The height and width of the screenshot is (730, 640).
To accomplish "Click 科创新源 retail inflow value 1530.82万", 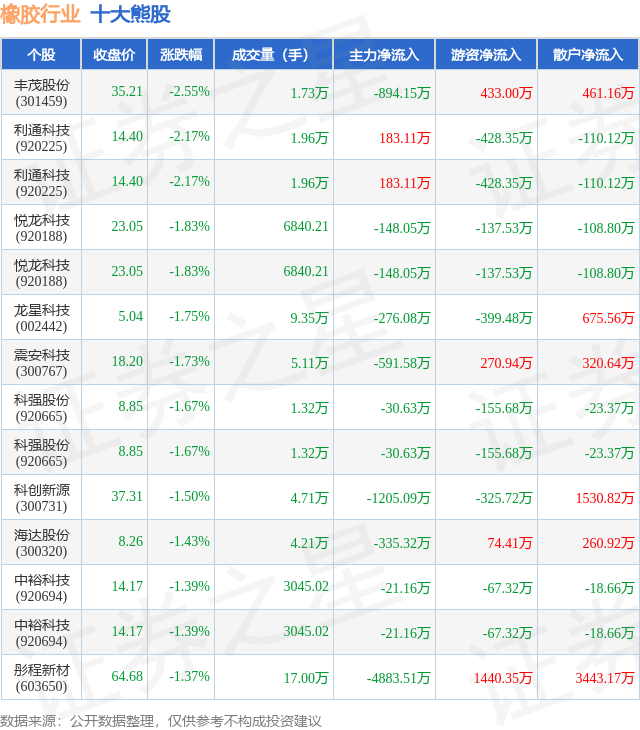I will point(605,498).
